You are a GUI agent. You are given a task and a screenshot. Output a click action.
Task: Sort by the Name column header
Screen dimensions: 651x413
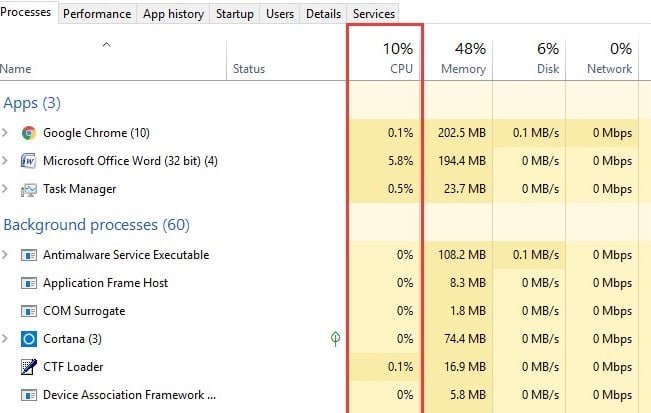click(15, 68)
